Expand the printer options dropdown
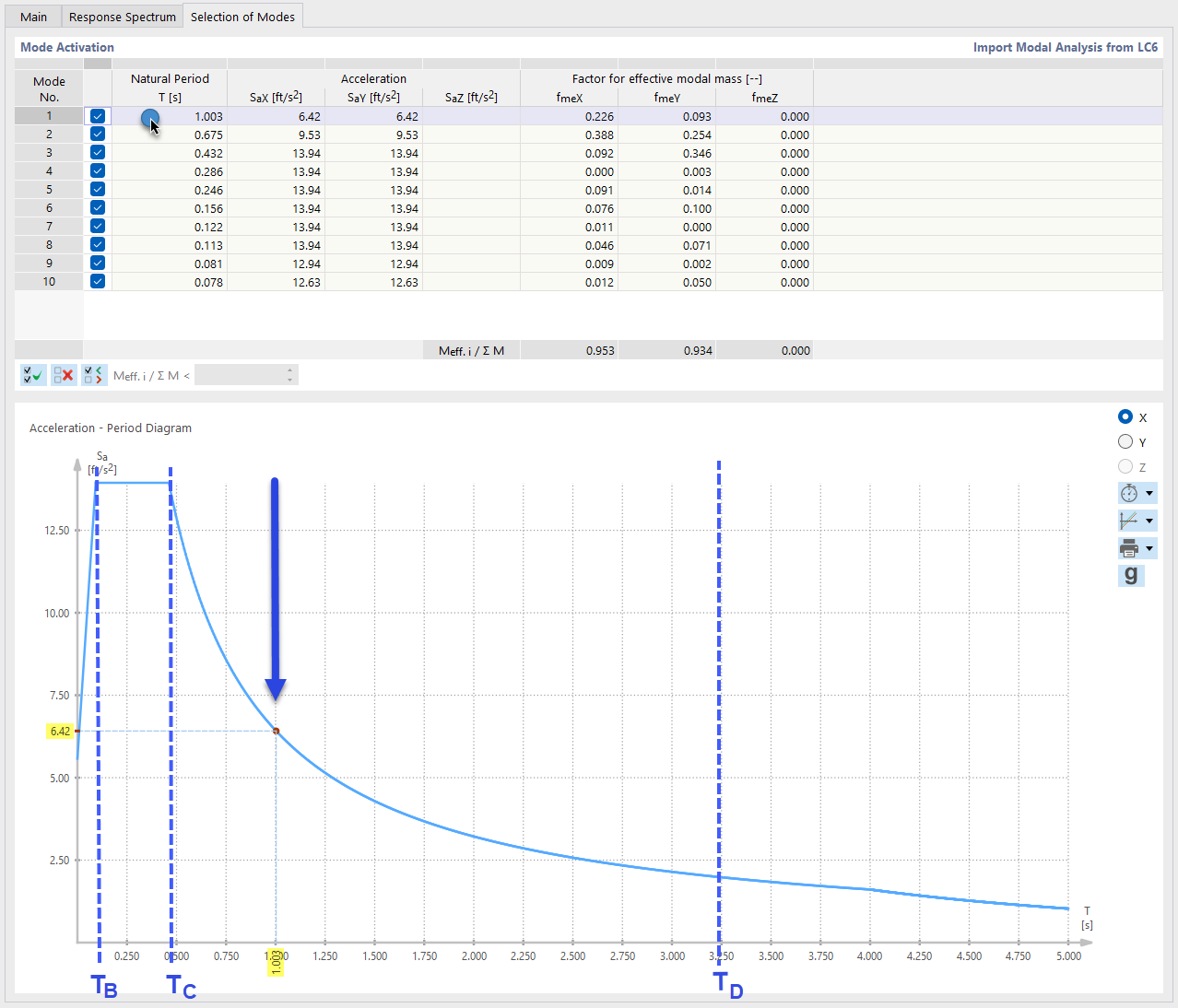1178x1008 pixels. tap(1149, 547)
